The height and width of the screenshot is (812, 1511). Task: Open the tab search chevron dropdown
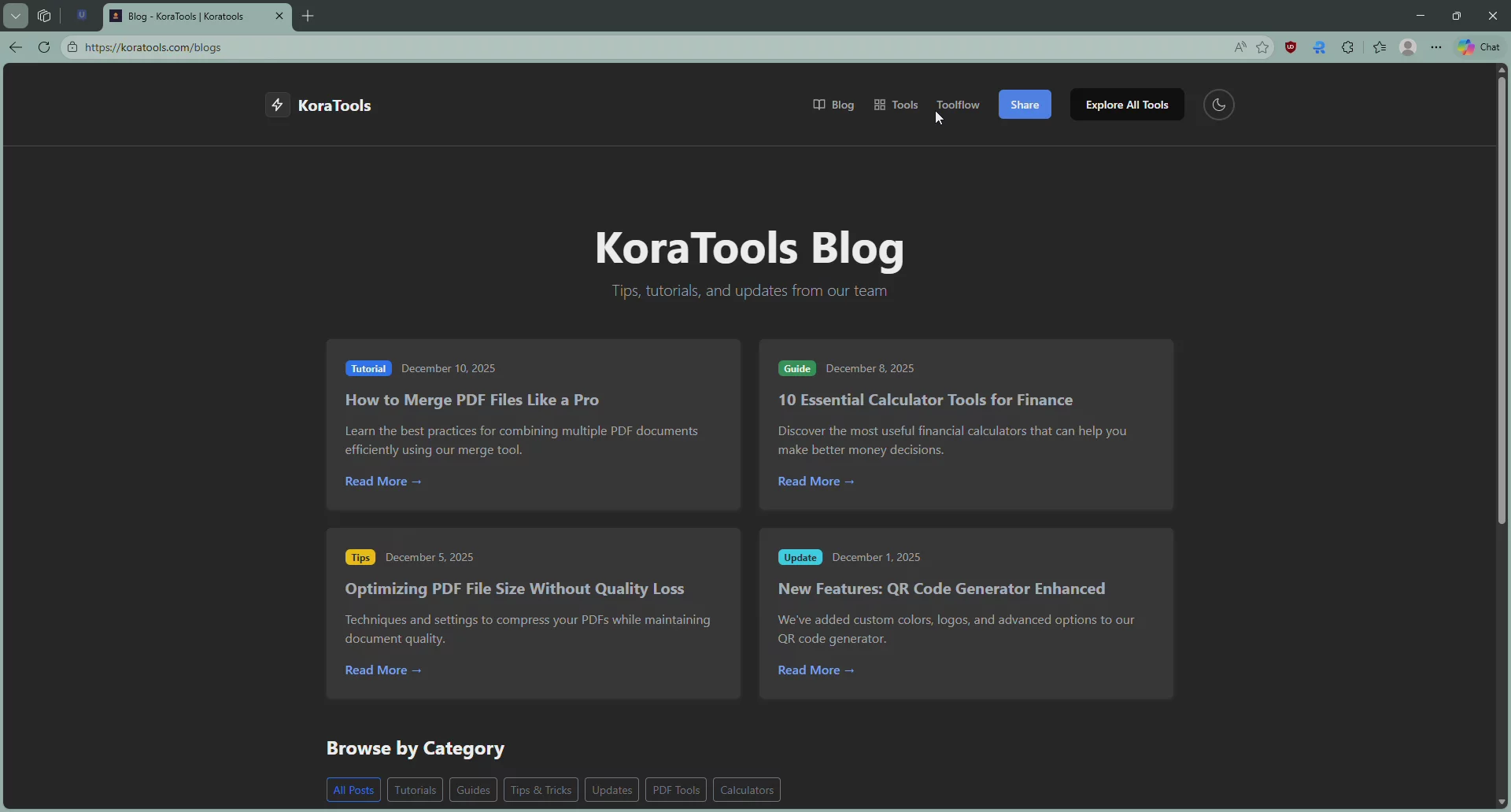pos(16,16)
